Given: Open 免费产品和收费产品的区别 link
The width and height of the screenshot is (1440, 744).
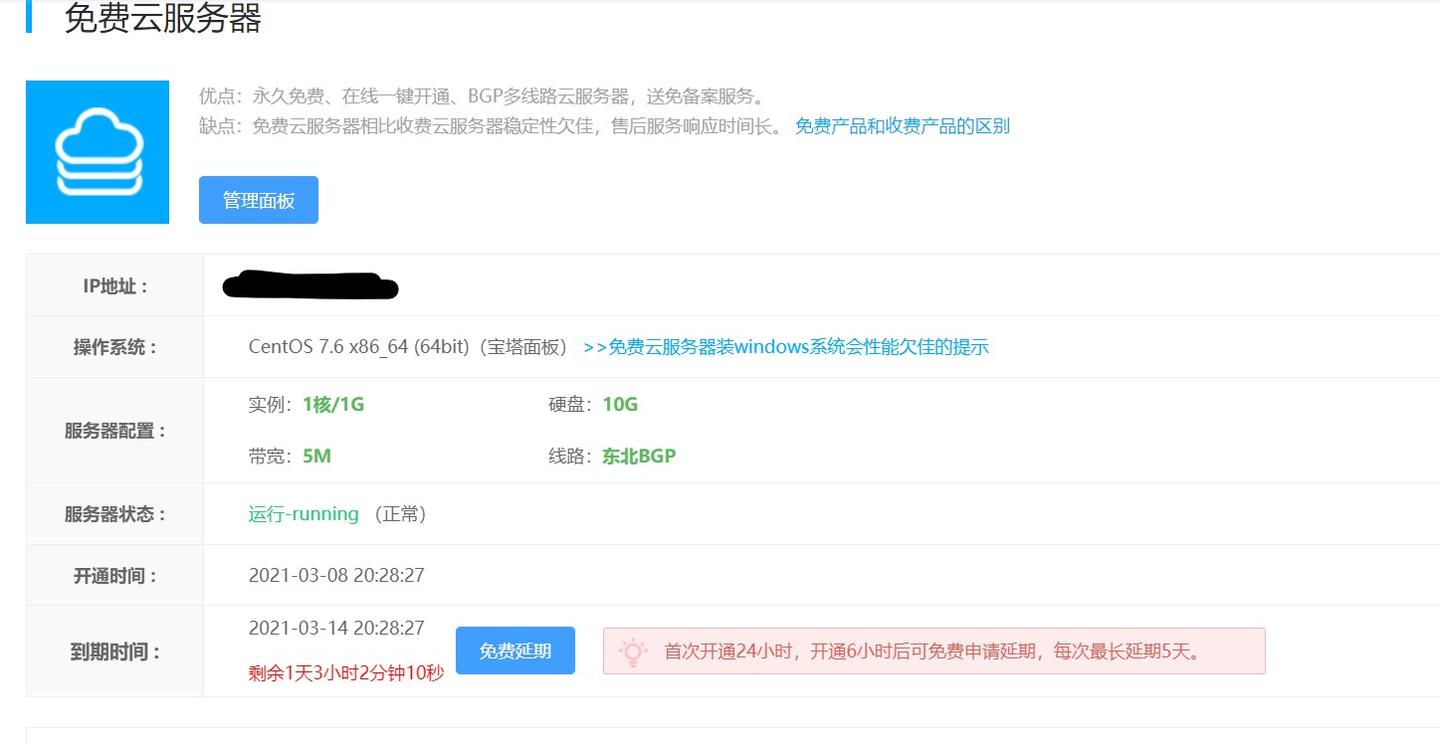Looking at the screenshot, I should (x=902, y=126).
